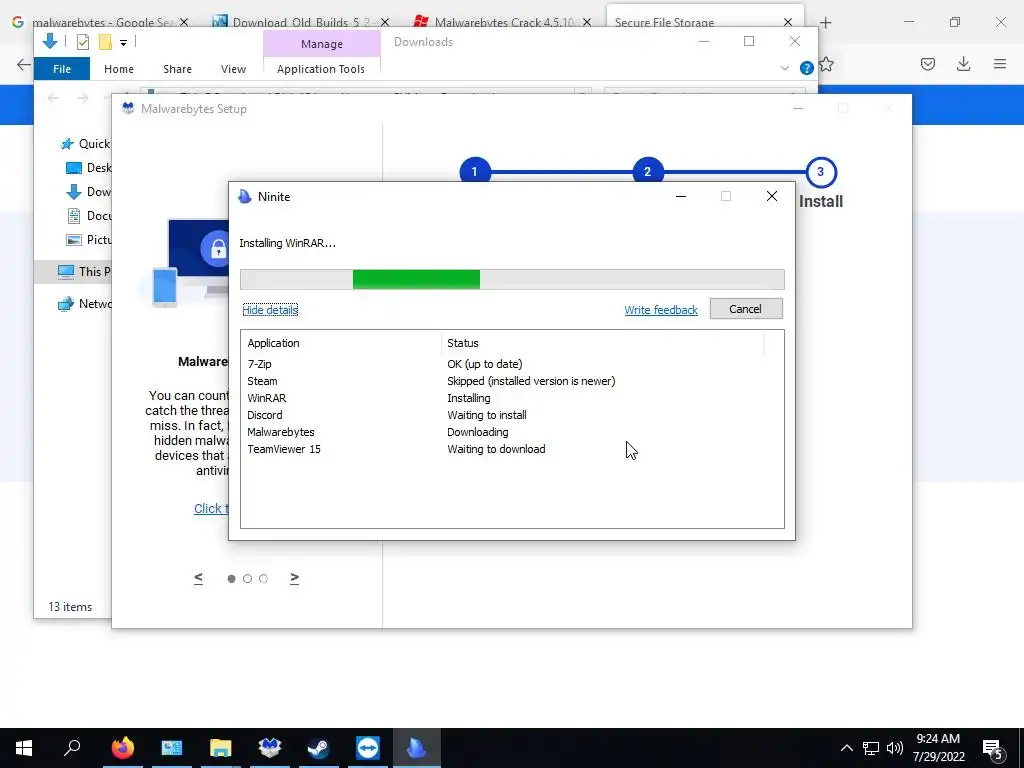Viewport: 1024px width, 768px height.
Task: Open the Home ribbon tab in File Explorer
Action: (x=119, y=69)
